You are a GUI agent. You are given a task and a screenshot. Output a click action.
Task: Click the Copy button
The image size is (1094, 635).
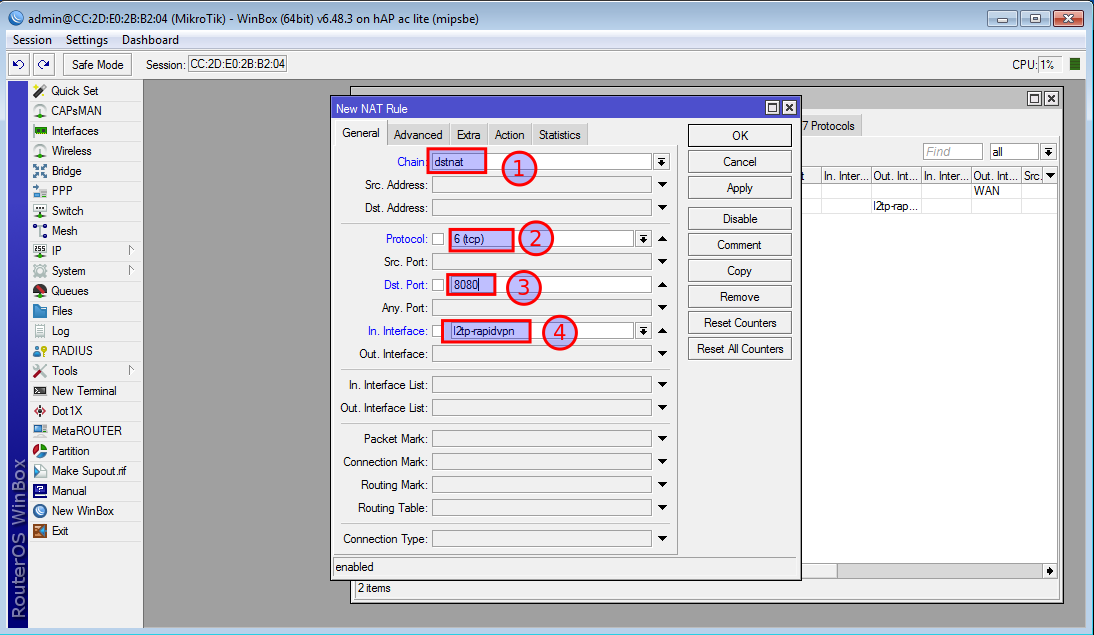[740, 271]
